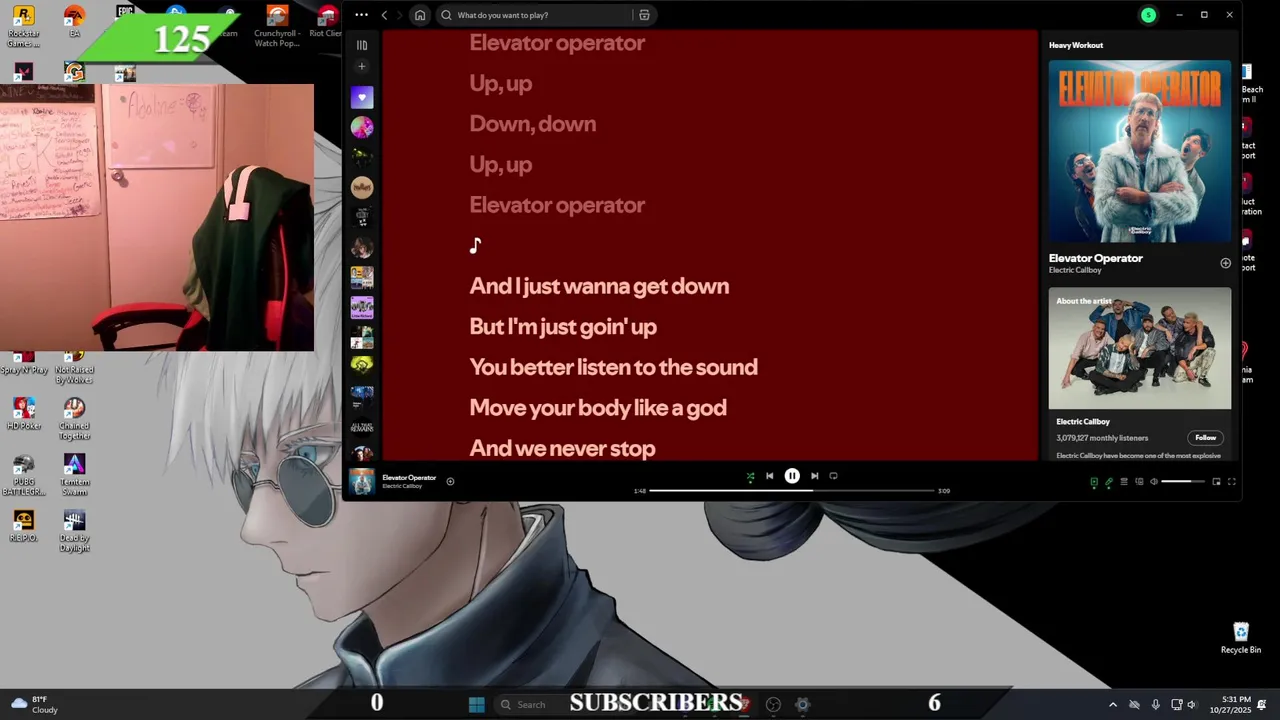Adjust the Spotify volume slider
1280x720 pixels.
[x=1183, y=482]
